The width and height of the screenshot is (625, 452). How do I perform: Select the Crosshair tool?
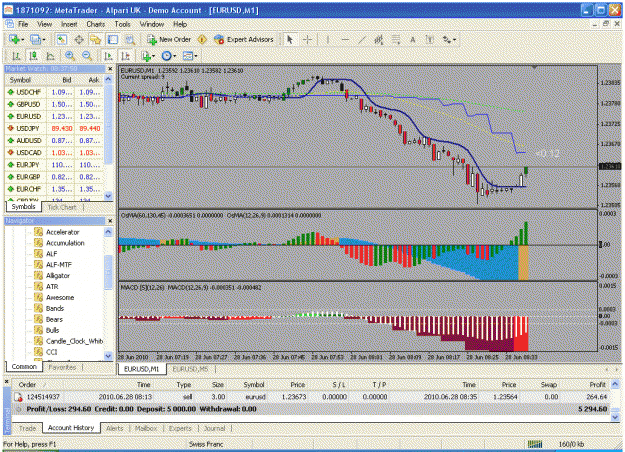tap(307, 39)
